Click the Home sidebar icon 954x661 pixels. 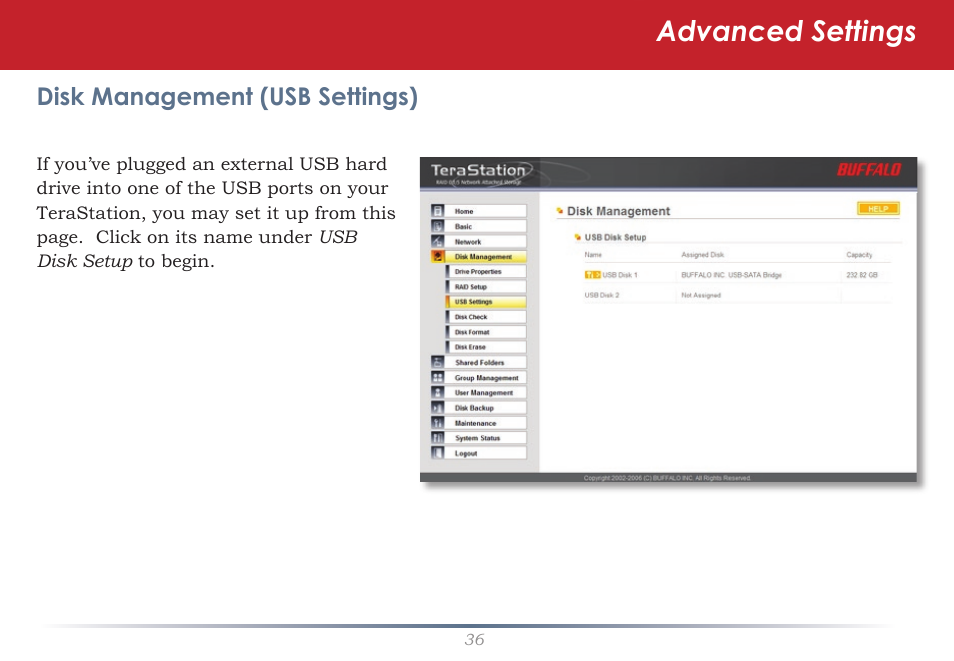coord(437,211)
